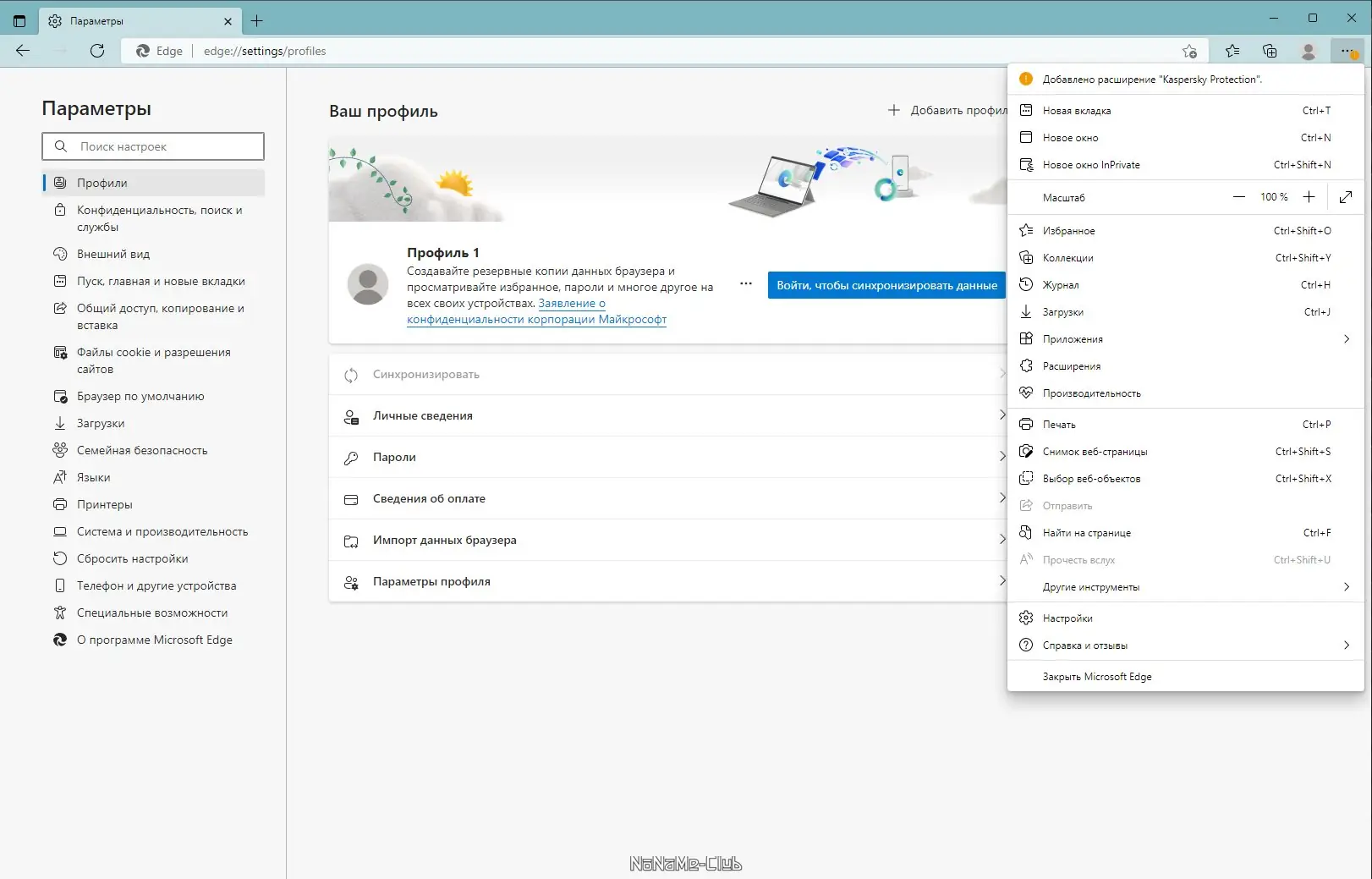Image resolution: width=1372 pixels, height=879 pixels.
Task: Click the Kaspersky Protection extension added notice
Action: pyautogui.click(x=1186, y=79)
